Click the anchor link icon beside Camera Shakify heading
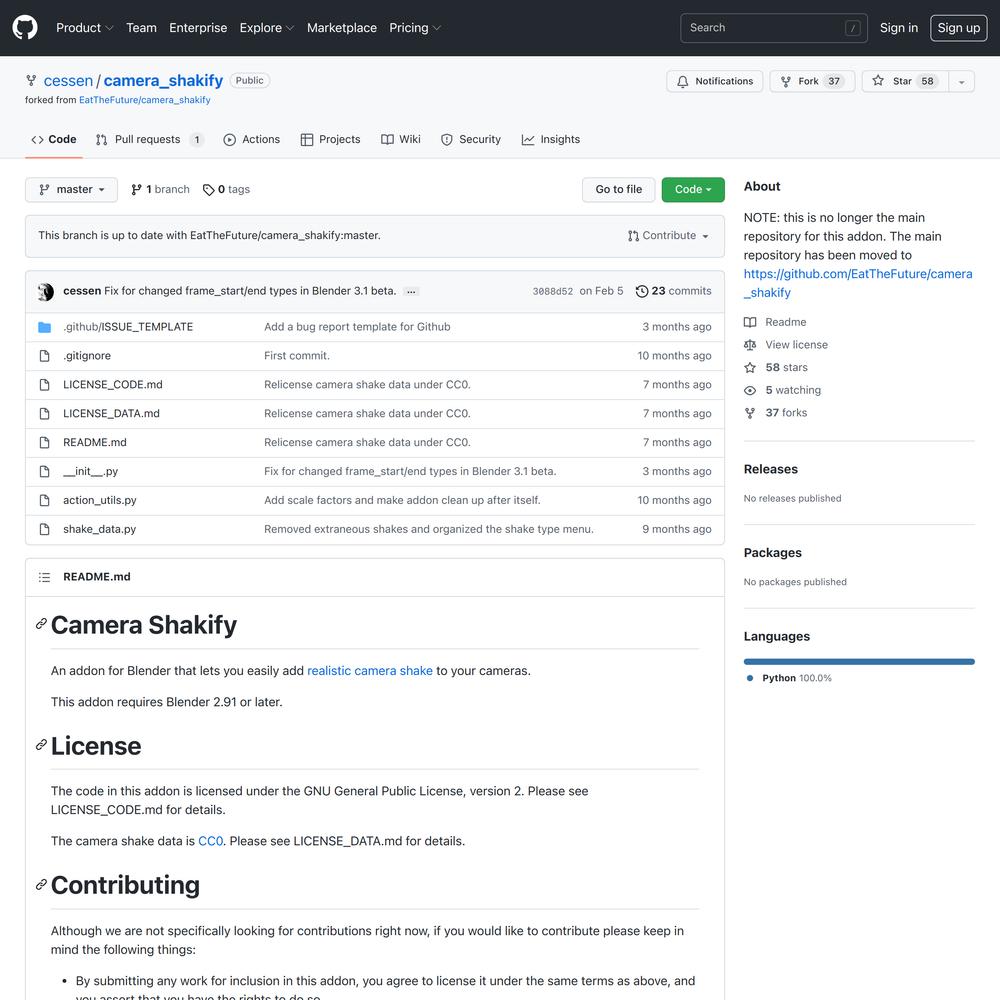Viewport: 1000px width, 1000px height. (x=41, y=624)
